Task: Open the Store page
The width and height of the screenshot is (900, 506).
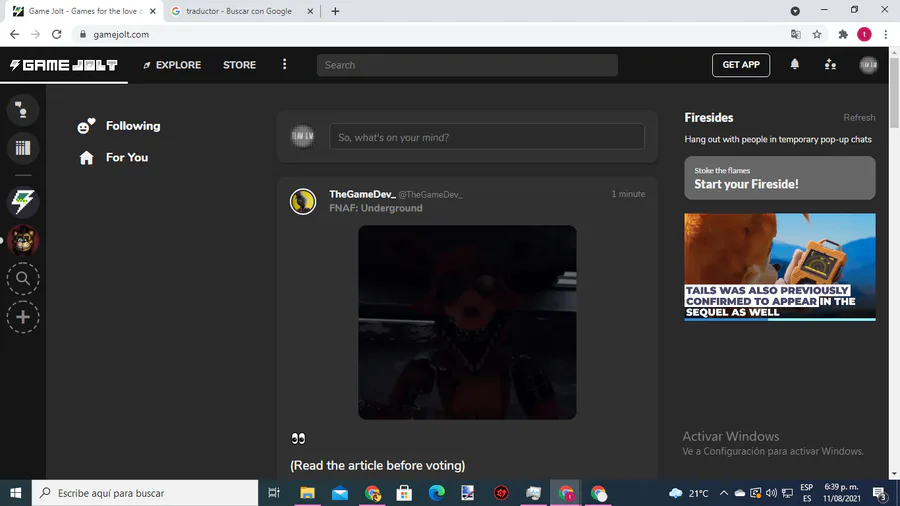Action: (239, 65)
